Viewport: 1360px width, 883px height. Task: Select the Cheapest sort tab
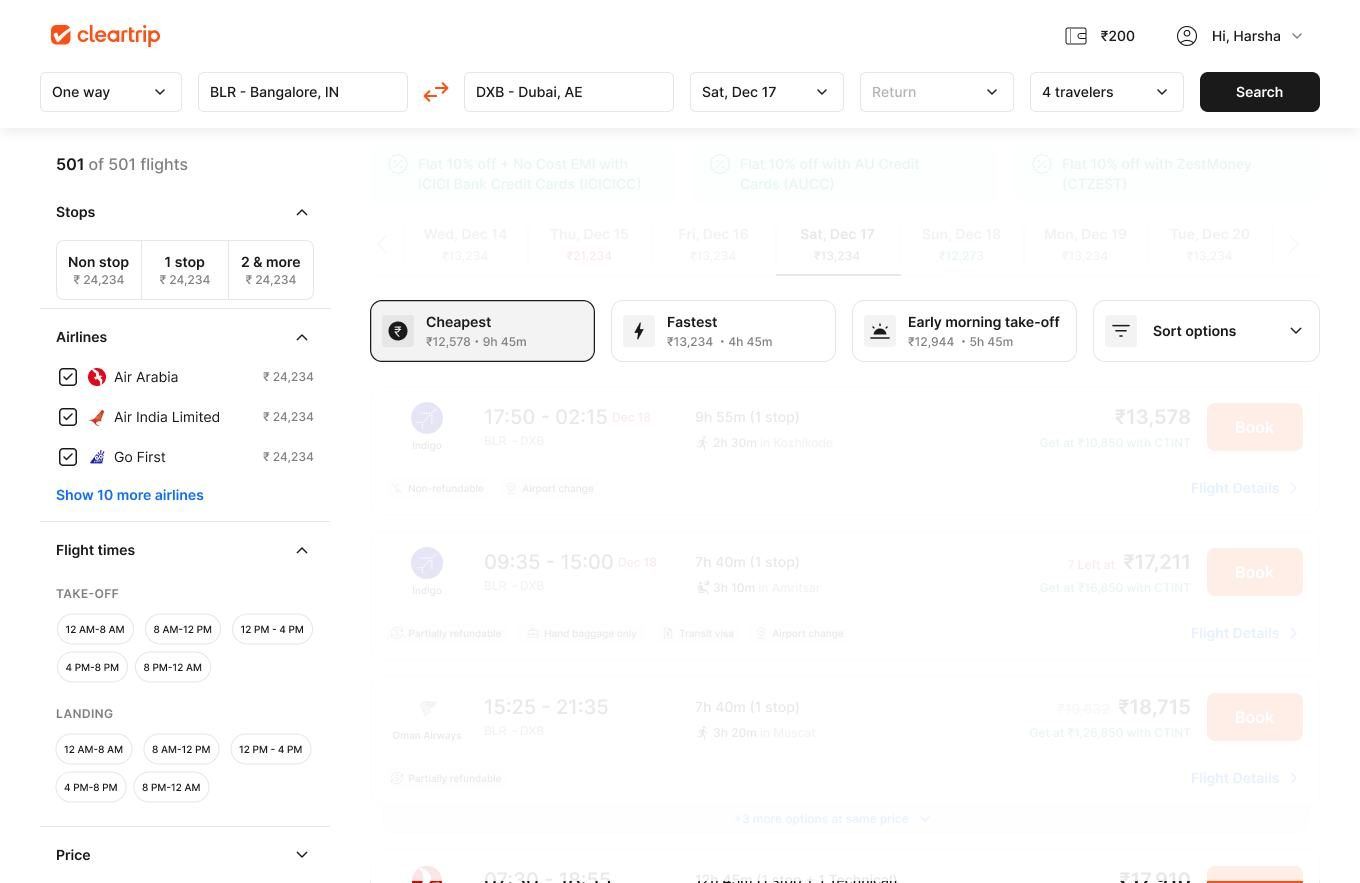(x=482, y=331)
